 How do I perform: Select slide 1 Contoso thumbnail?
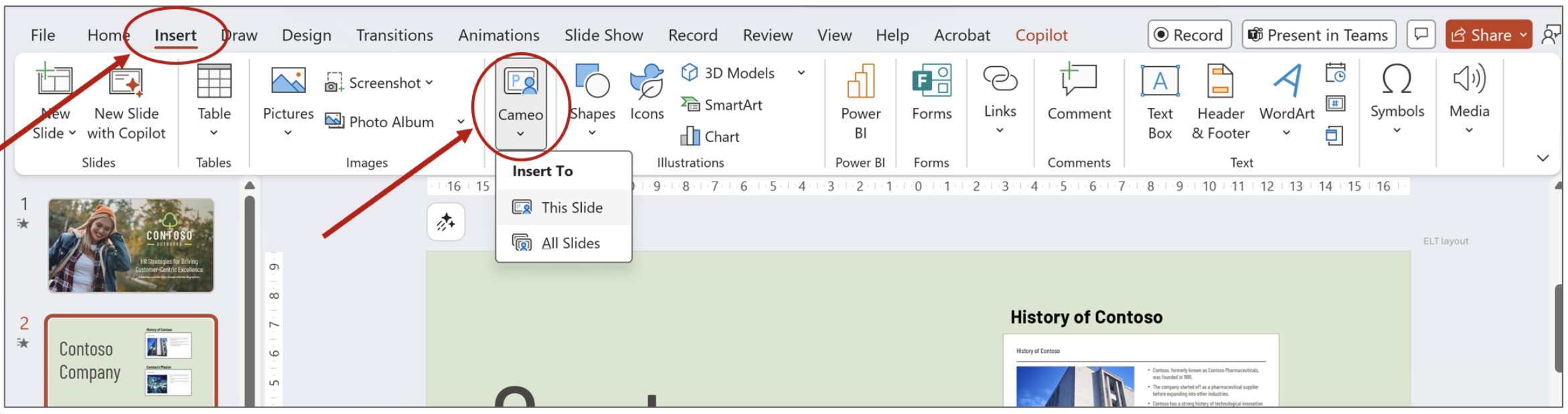click(131, 245)
